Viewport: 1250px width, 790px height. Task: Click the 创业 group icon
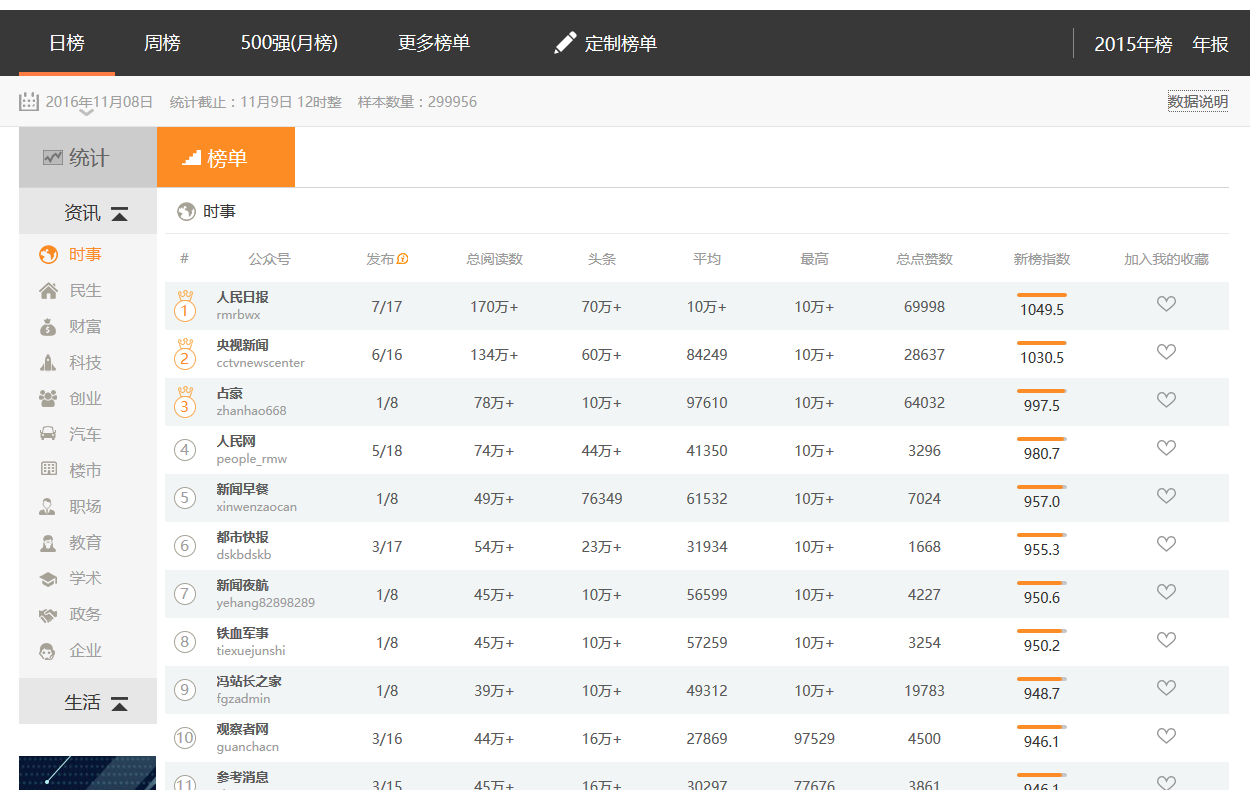tap(48, 399)
